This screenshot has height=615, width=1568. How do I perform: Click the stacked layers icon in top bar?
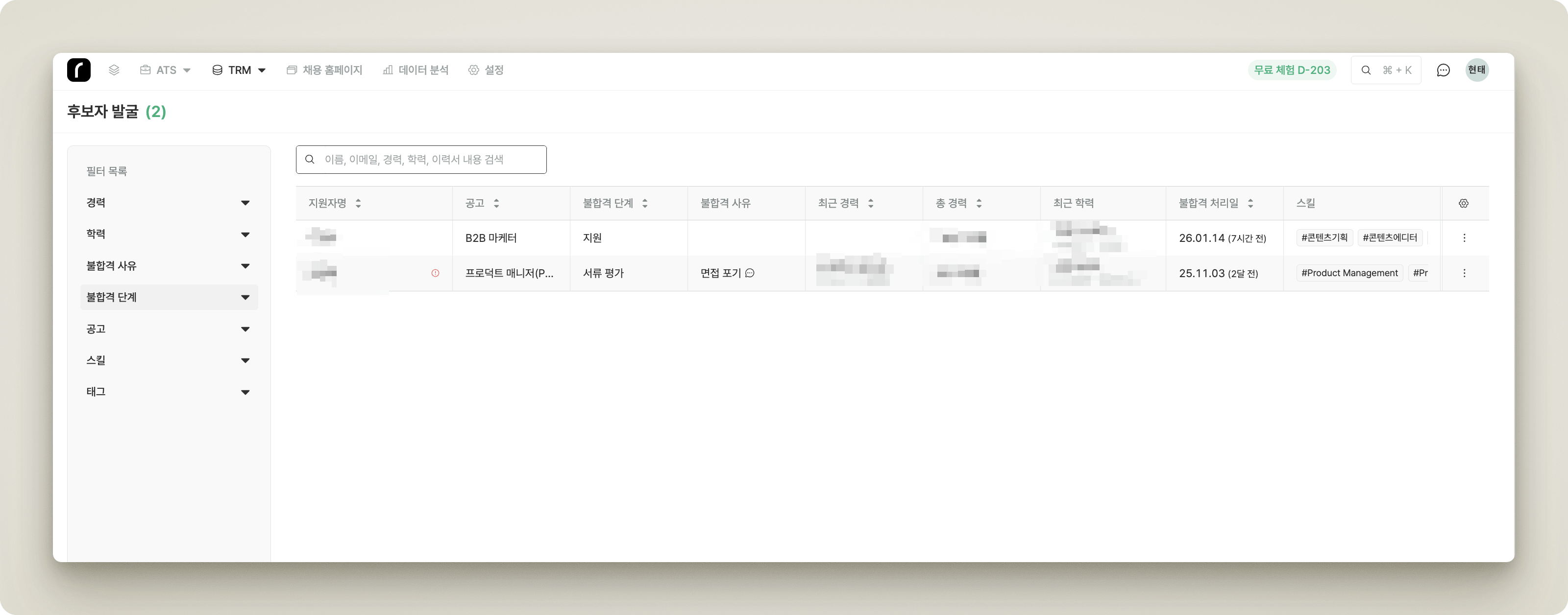click(x=114, y=70)
